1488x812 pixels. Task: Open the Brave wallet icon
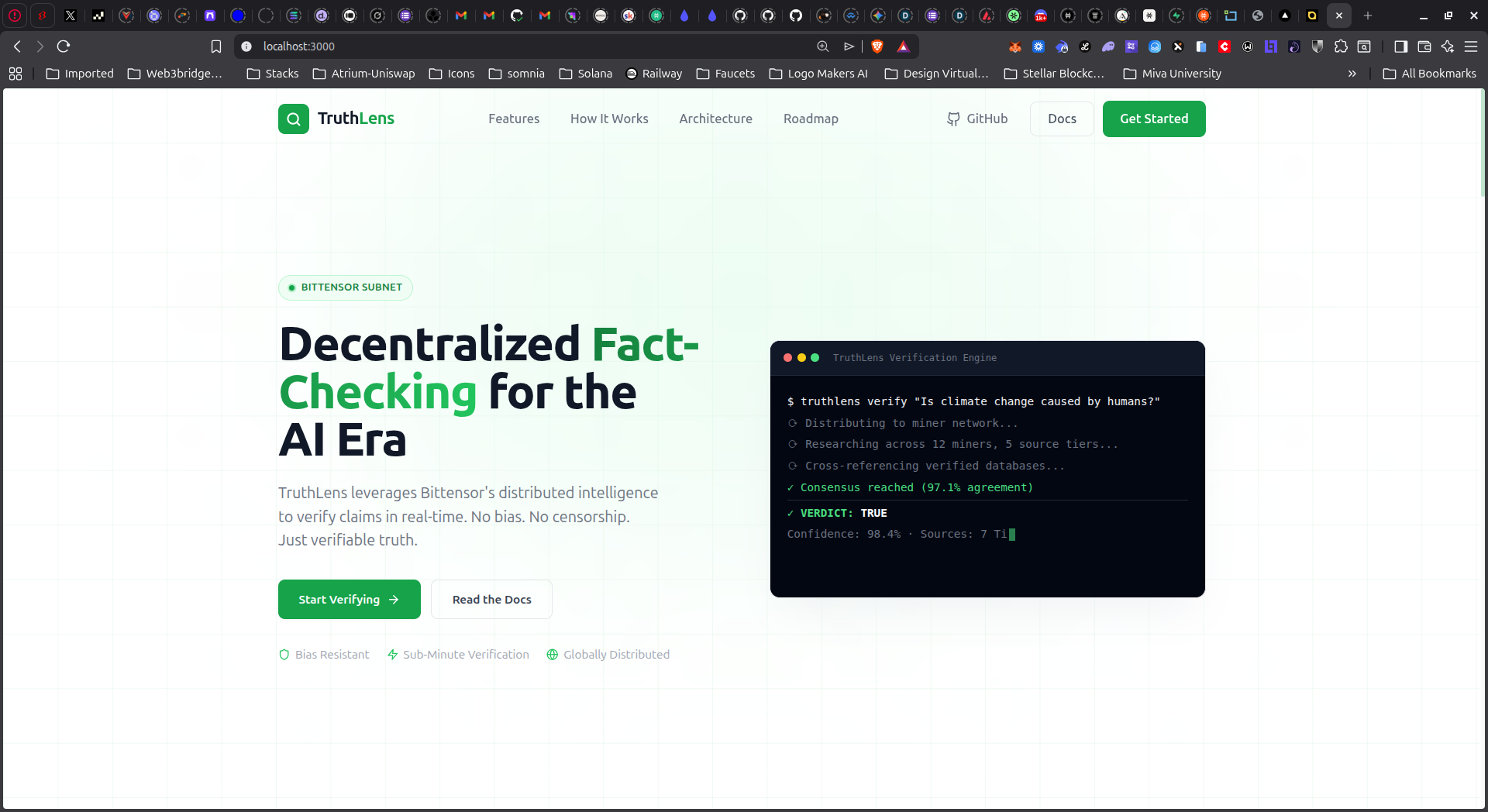coord(1424,46)
